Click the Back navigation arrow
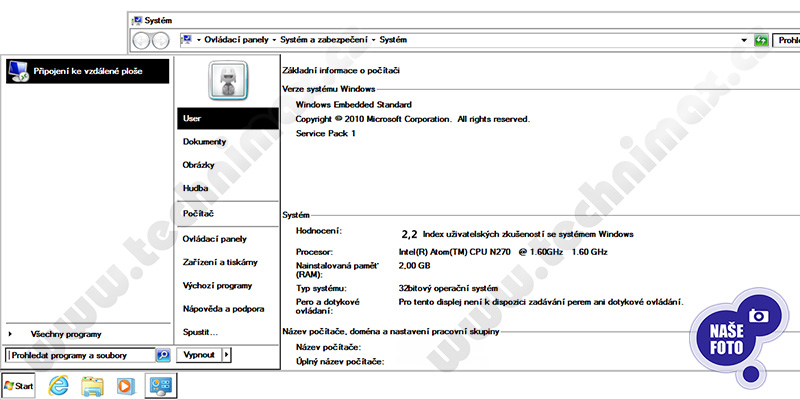The width and height of the screenshot is (800, 400). click(141, 40)
